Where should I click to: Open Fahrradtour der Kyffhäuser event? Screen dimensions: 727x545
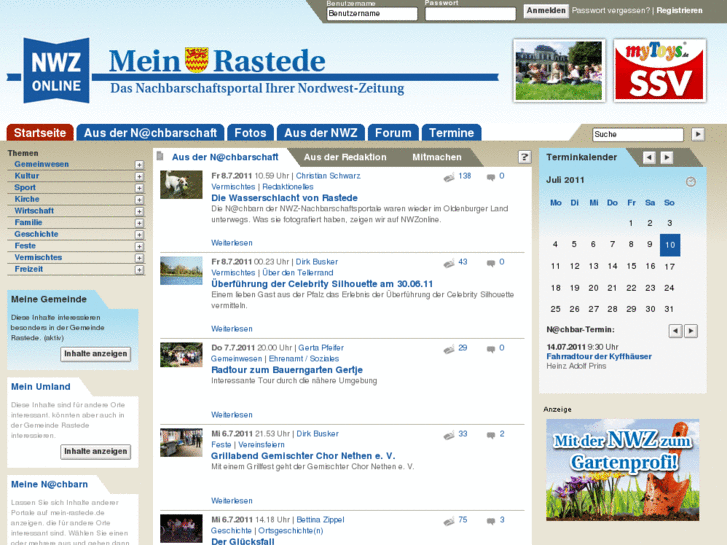coord(599,356)
